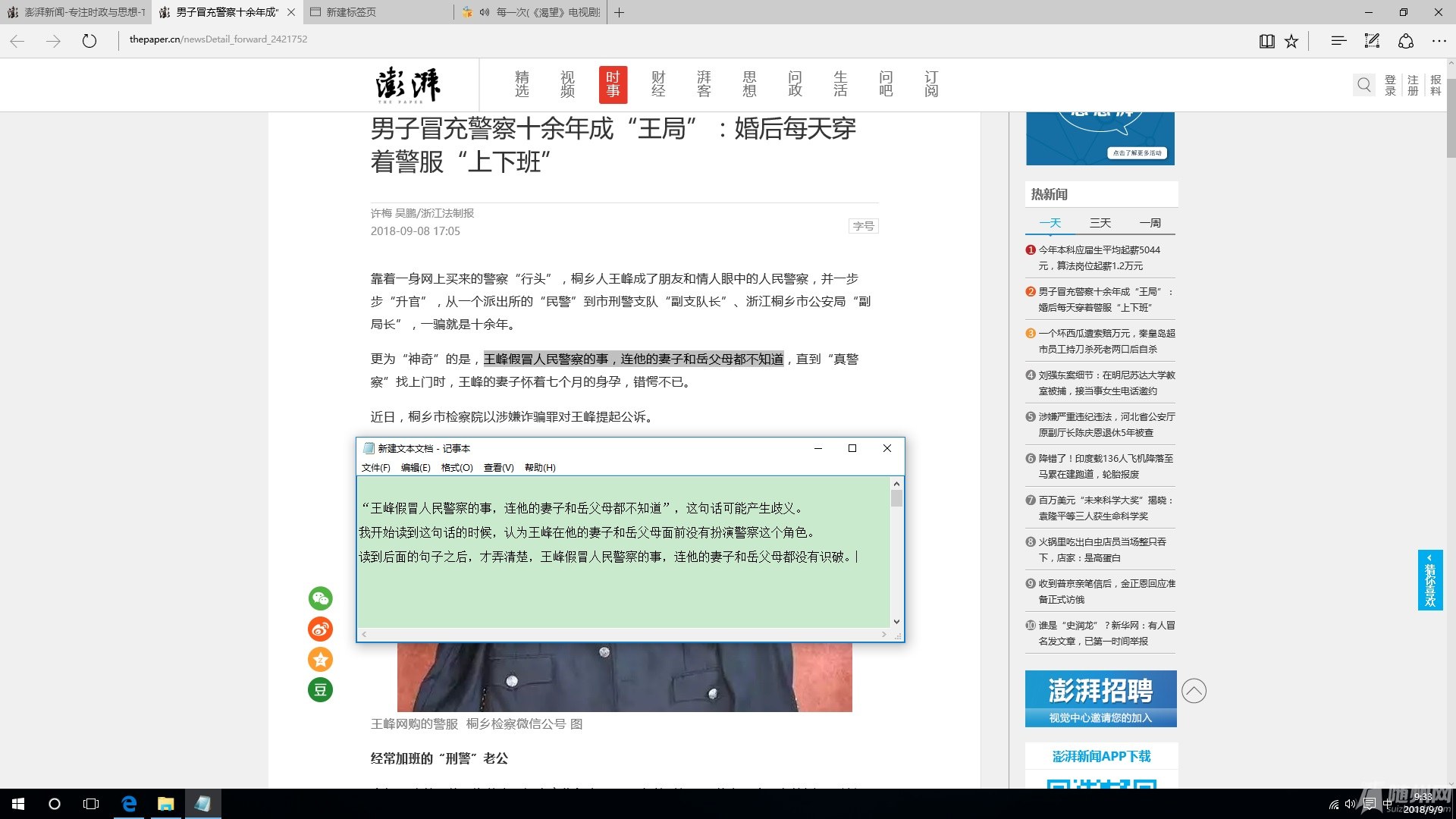Go to 订阅 navigation section

coord(931,84)
